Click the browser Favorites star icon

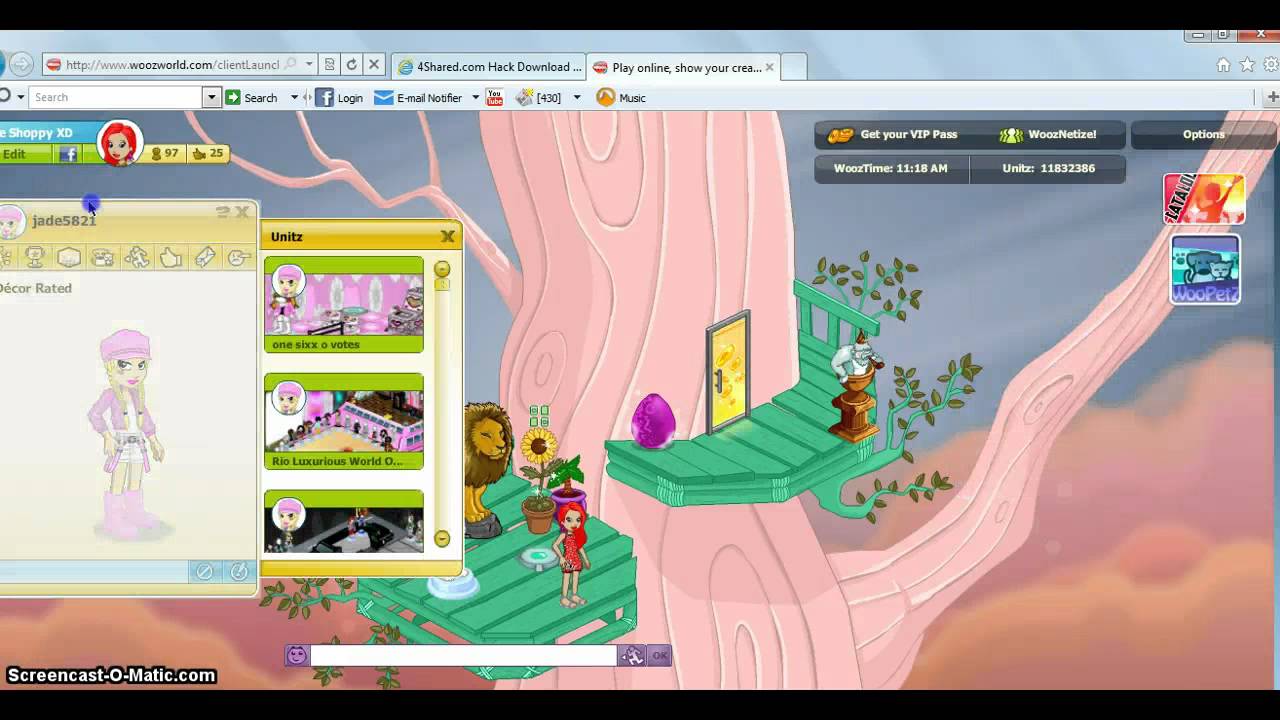[x=1247, y=65]
